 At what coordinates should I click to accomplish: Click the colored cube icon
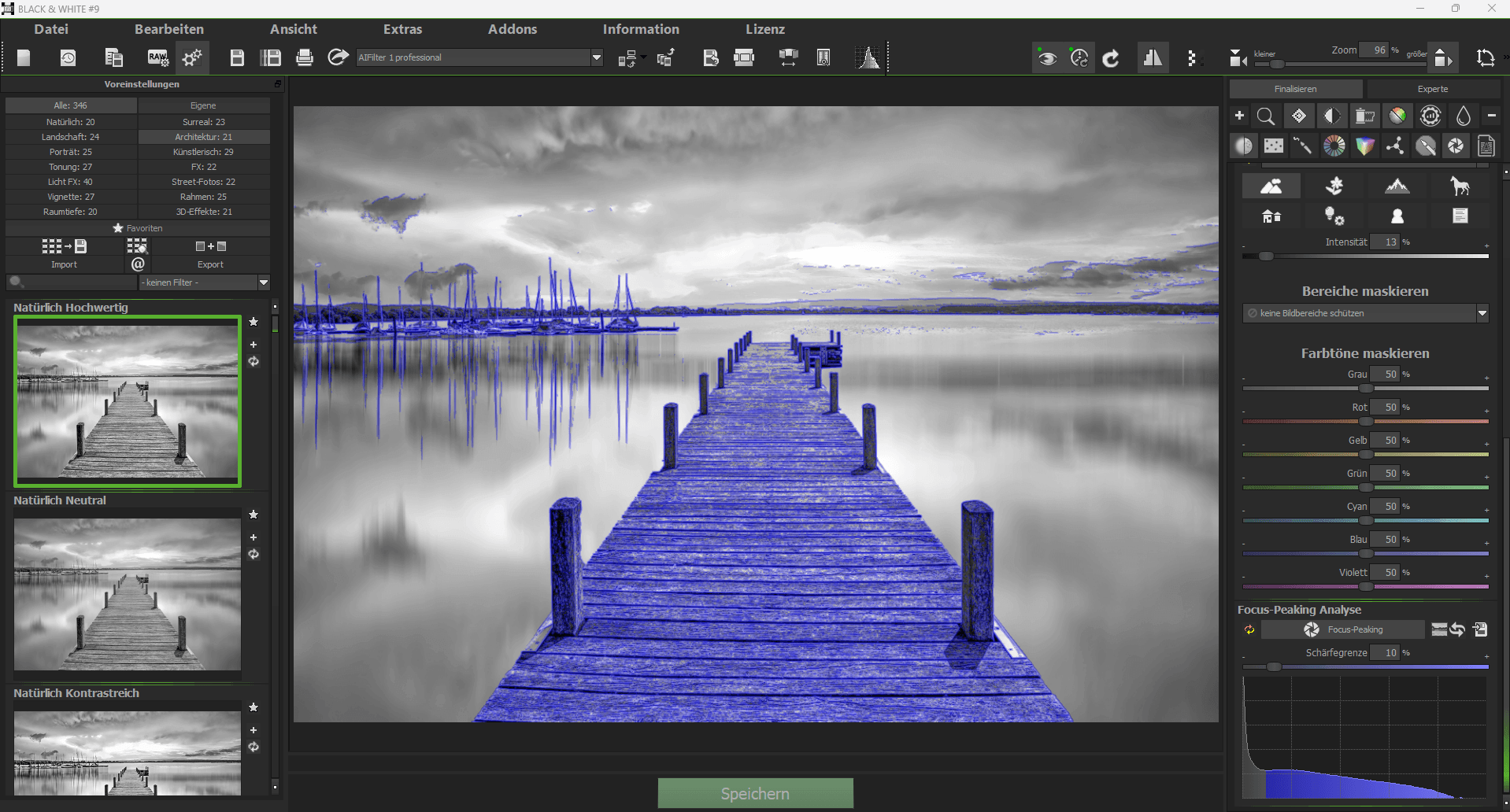coord(1364,146)
